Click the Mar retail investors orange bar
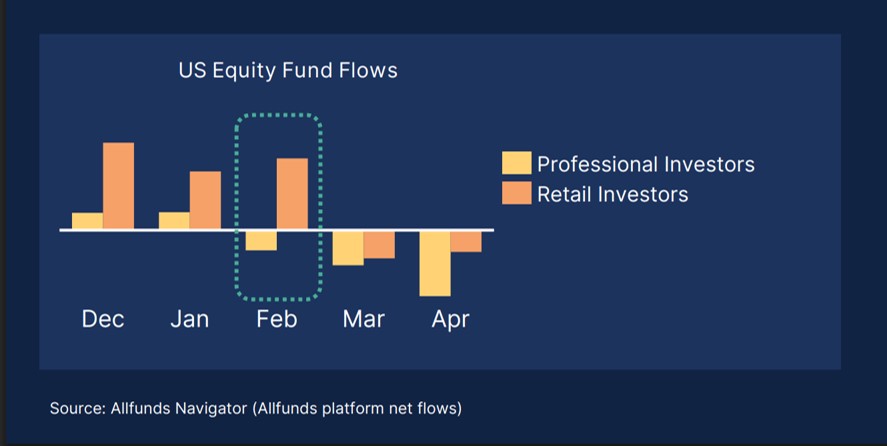Viewport: 887px width, 446px height. coord(379,245)
